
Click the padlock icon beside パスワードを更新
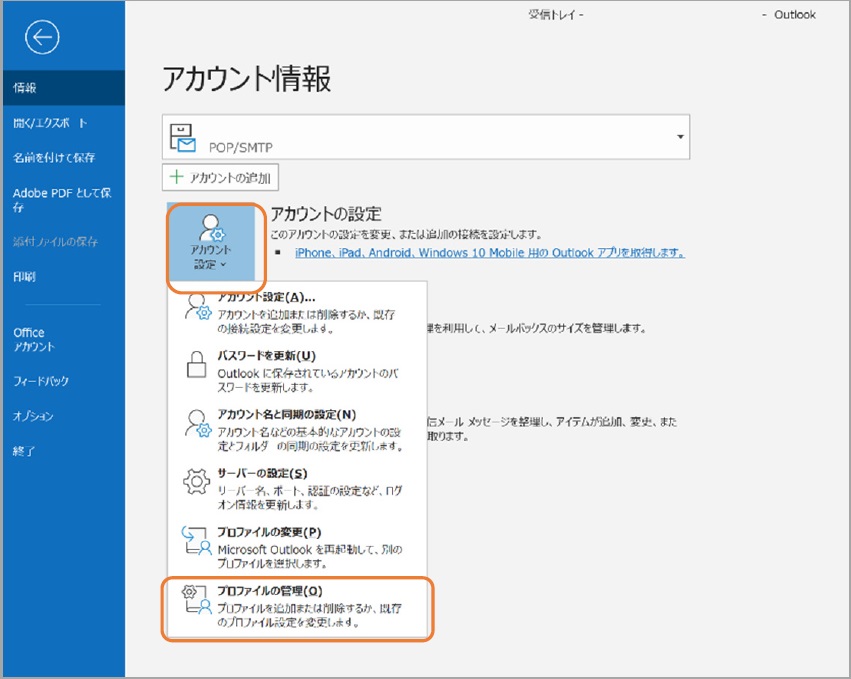point(196,364)
